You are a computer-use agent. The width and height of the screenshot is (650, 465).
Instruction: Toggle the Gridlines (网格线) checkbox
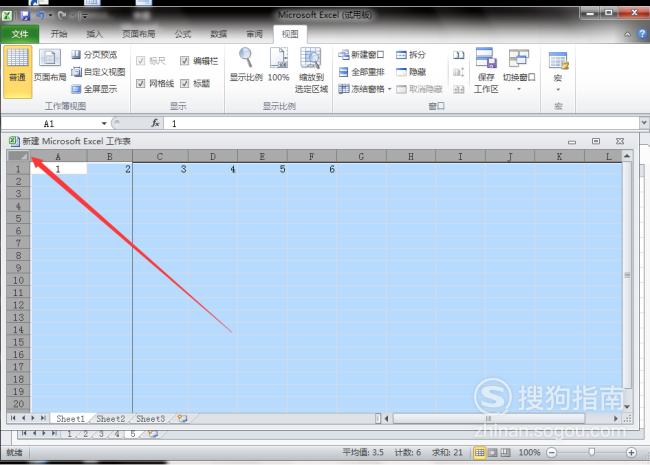click(141, 83)
